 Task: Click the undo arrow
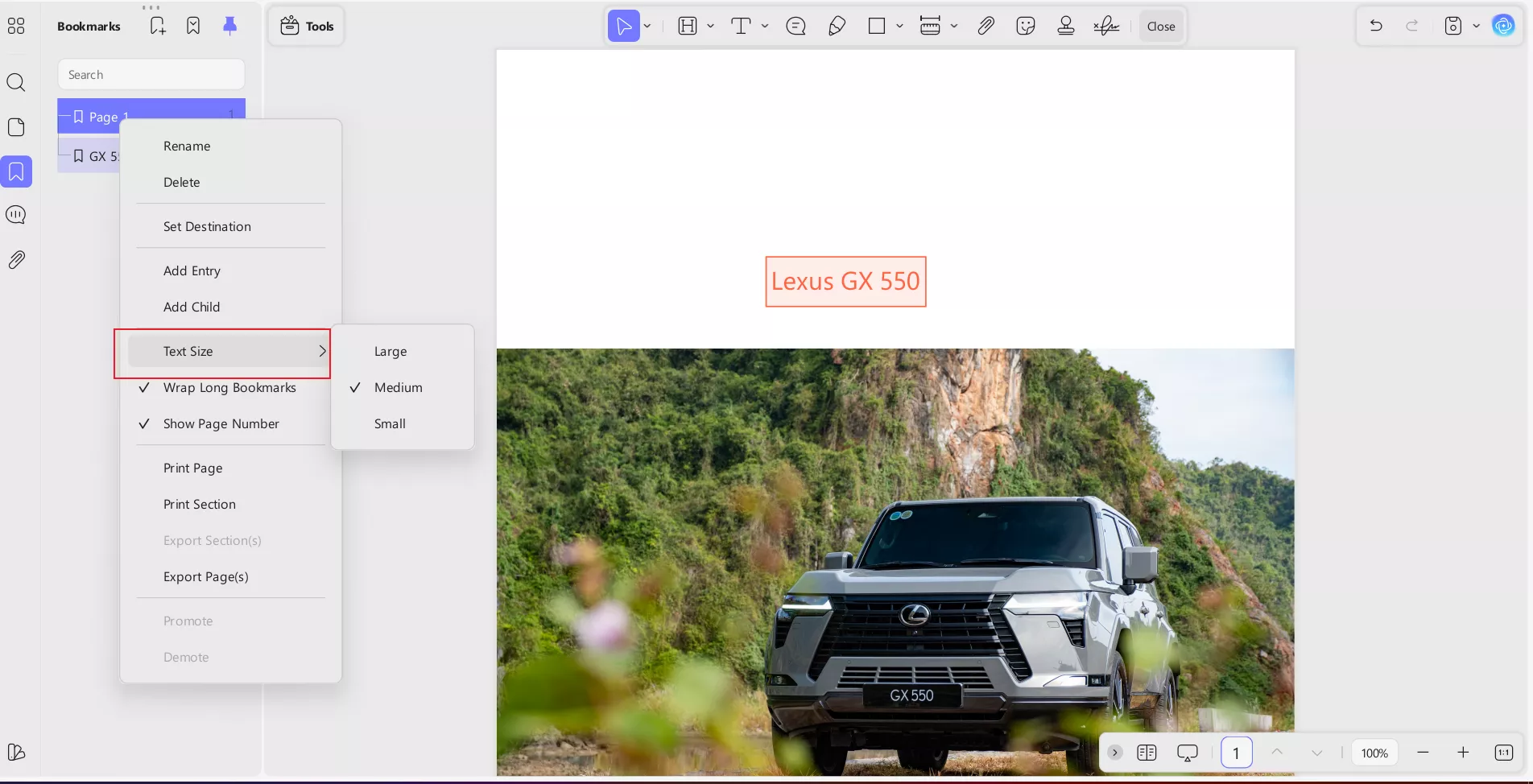click(1376, 26)
